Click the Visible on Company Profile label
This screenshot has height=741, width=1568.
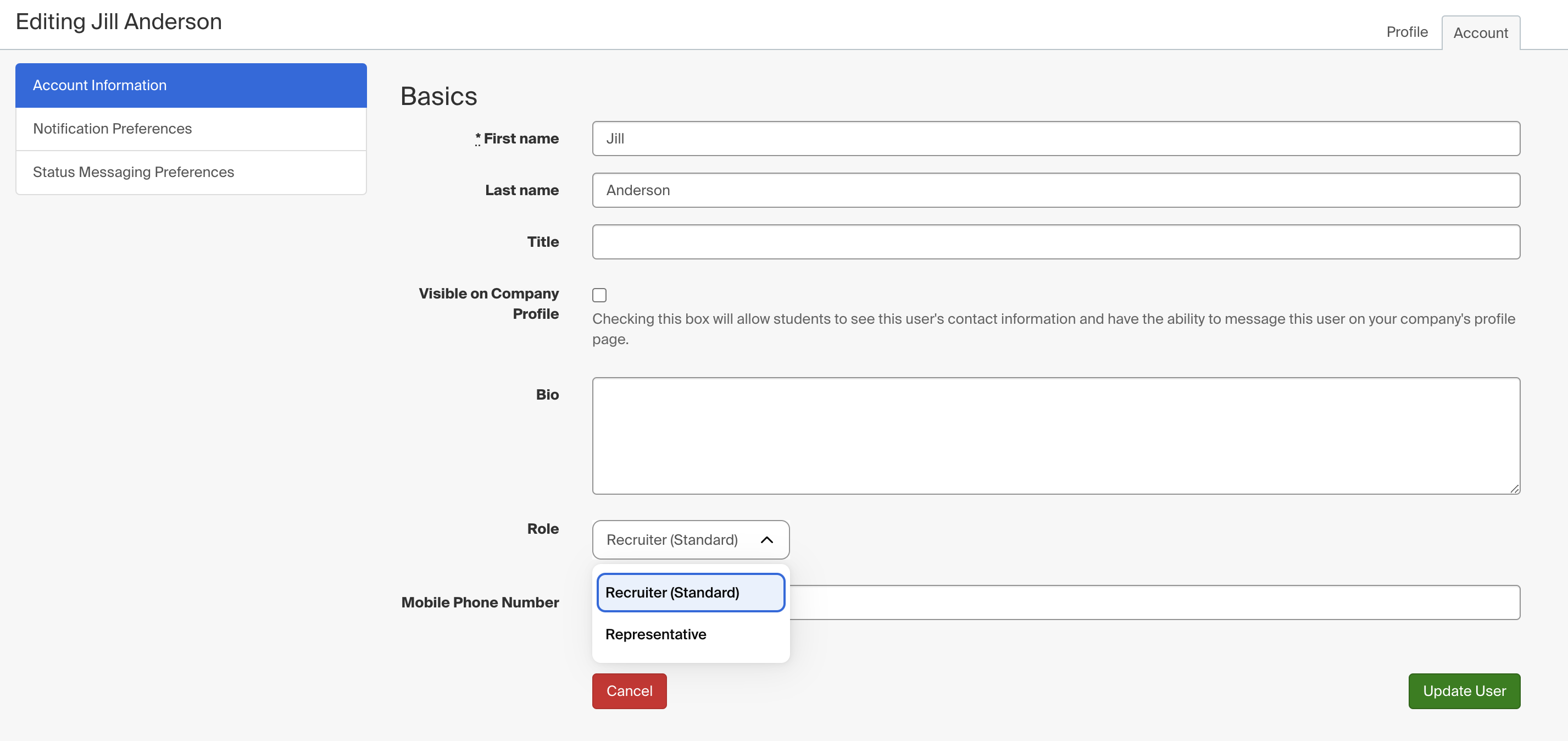point(488,304)
